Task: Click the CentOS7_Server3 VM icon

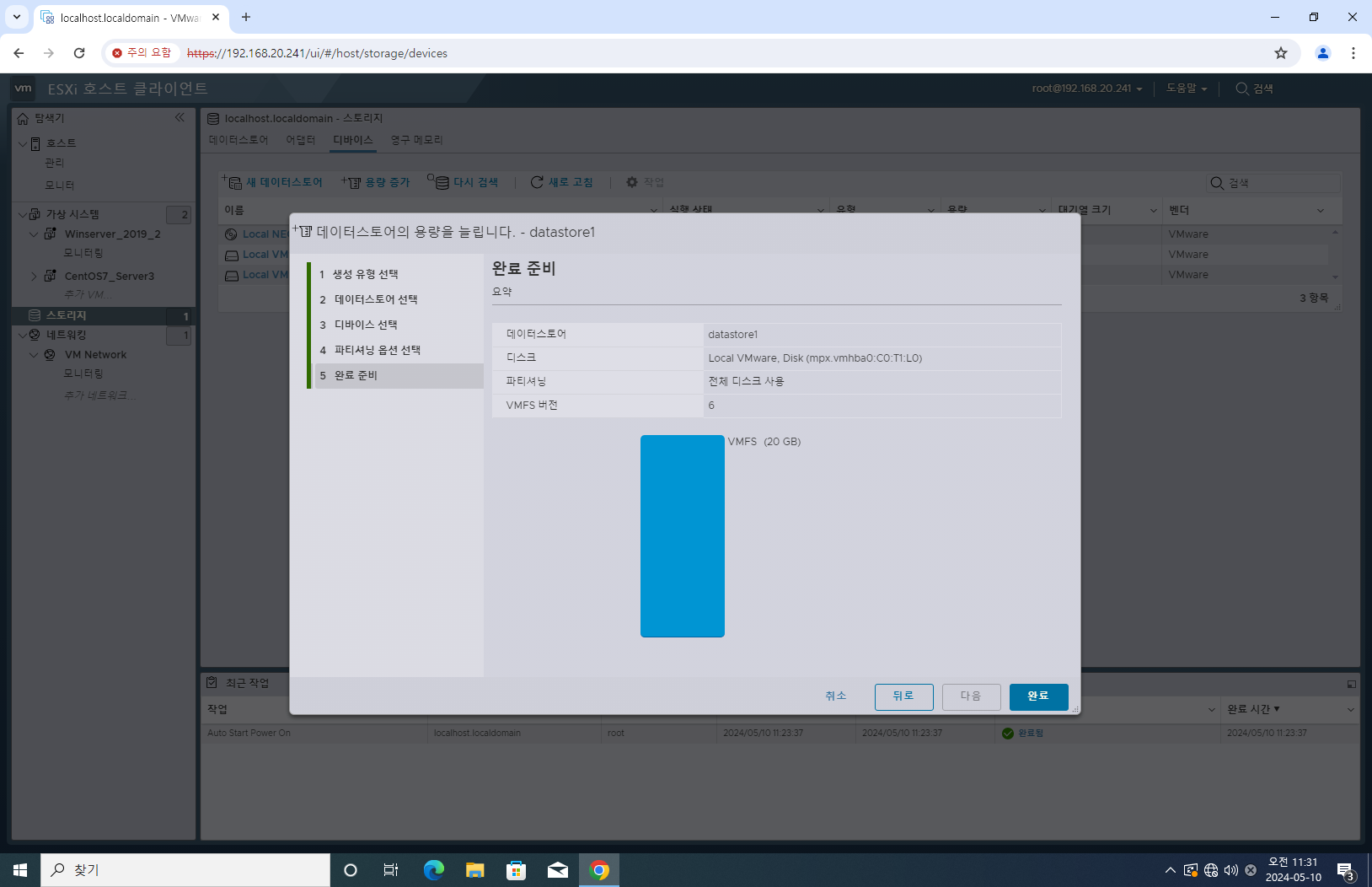Action: click(50, 276)
